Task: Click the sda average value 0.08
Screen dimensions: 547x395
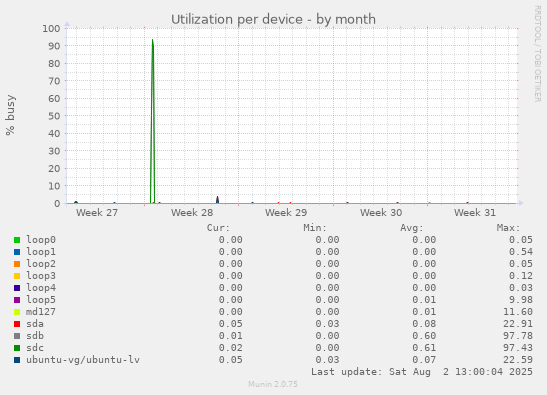Action: (x=424, y=324)
